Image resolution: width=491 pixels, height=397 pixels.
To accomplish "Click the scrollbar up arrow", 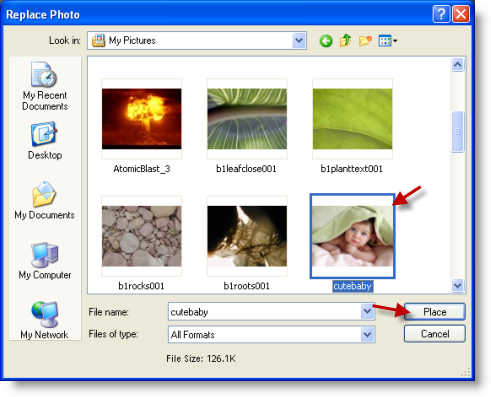I will [x=458, y=64].
